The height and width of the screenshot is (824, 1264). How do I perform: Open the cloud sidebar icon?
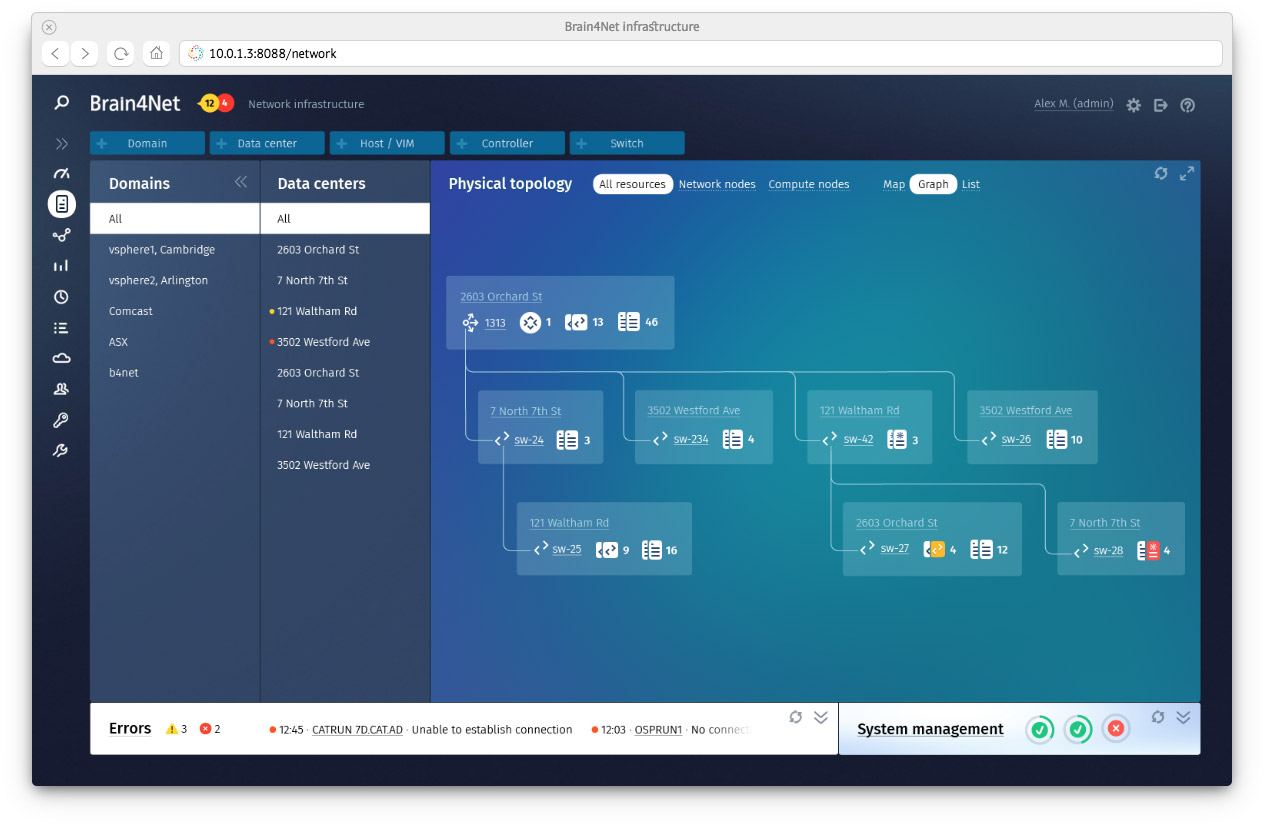tap(62, 358)
